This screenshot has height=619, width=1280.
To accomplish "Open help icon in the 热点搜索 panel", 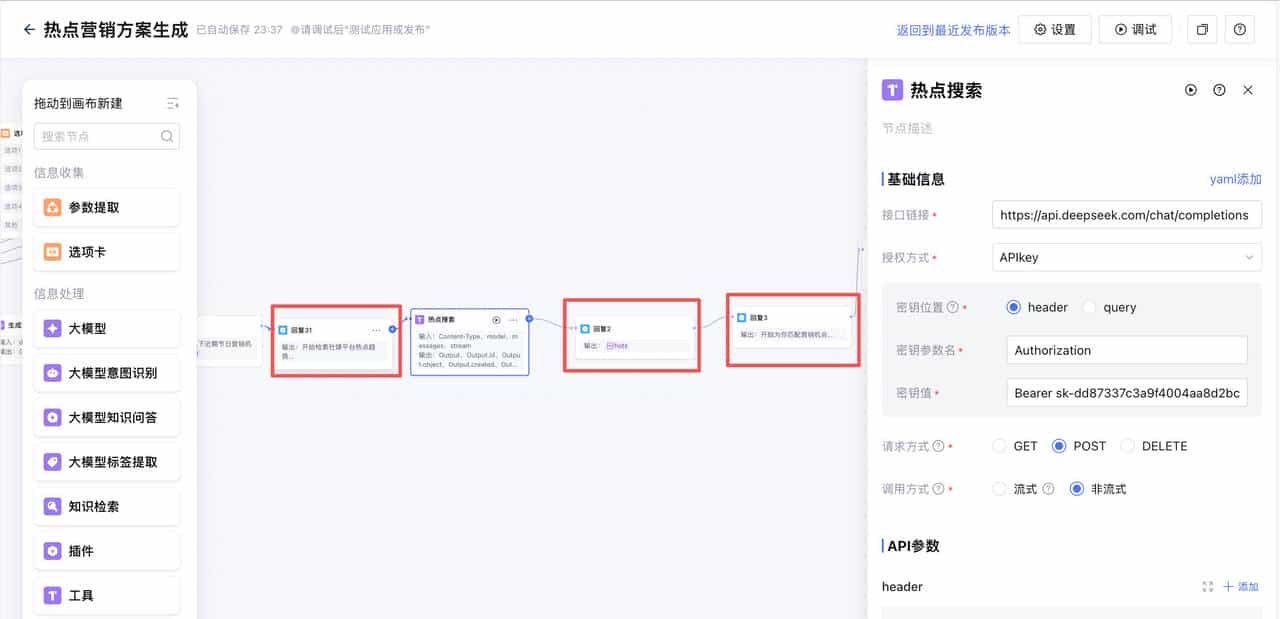I will pos(1219,90).
